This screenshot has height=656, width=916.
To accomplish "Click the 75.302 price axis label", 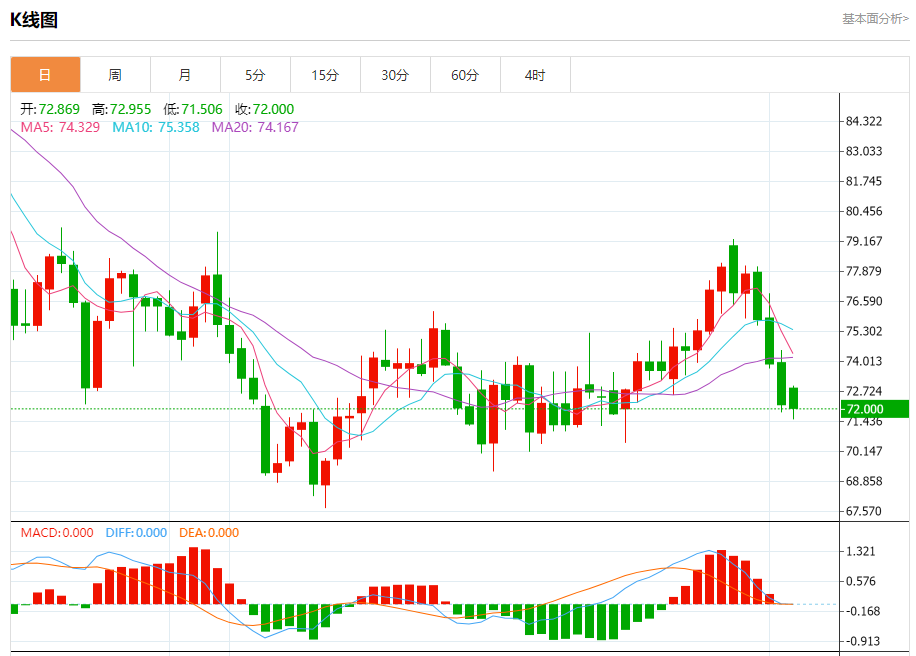I will click(x=864, y=331).
